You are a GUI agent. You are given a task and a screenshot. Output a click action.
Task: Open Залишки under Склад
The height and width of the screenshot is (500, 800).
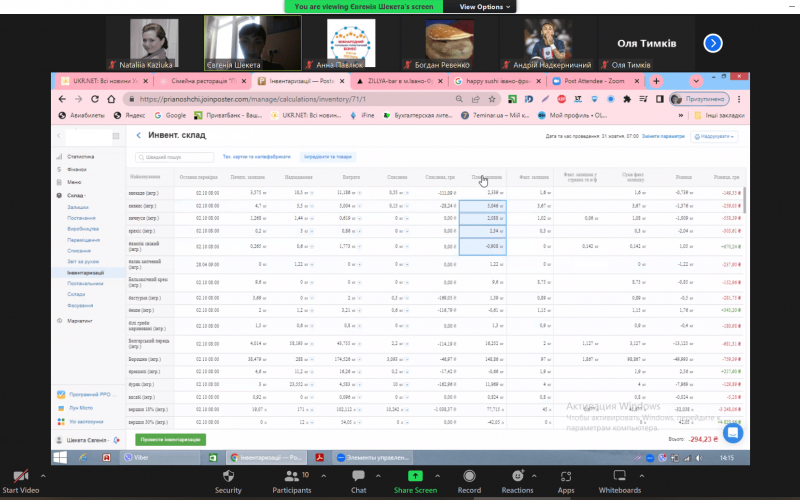pos(78,207)
